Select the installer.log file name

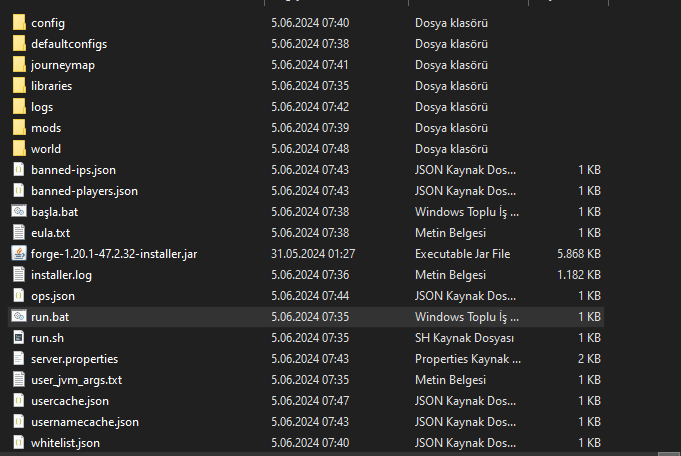[62, 275]
